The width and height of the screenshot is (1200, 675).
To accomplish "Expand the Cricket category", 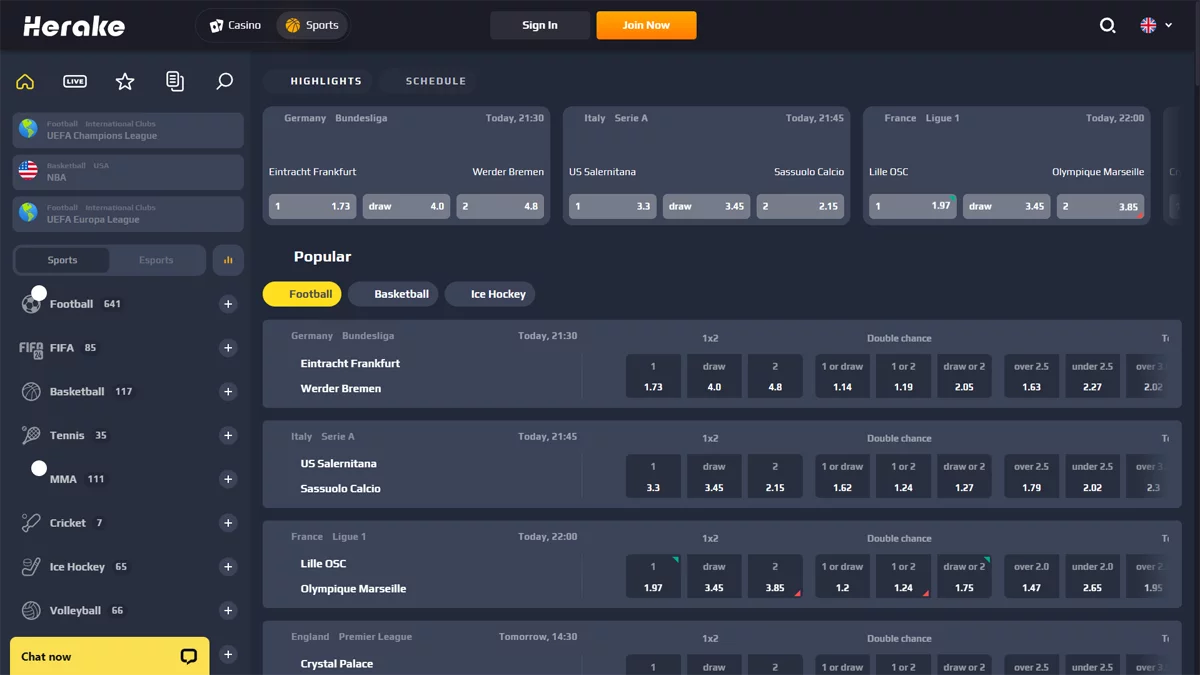I will (228, 523).
